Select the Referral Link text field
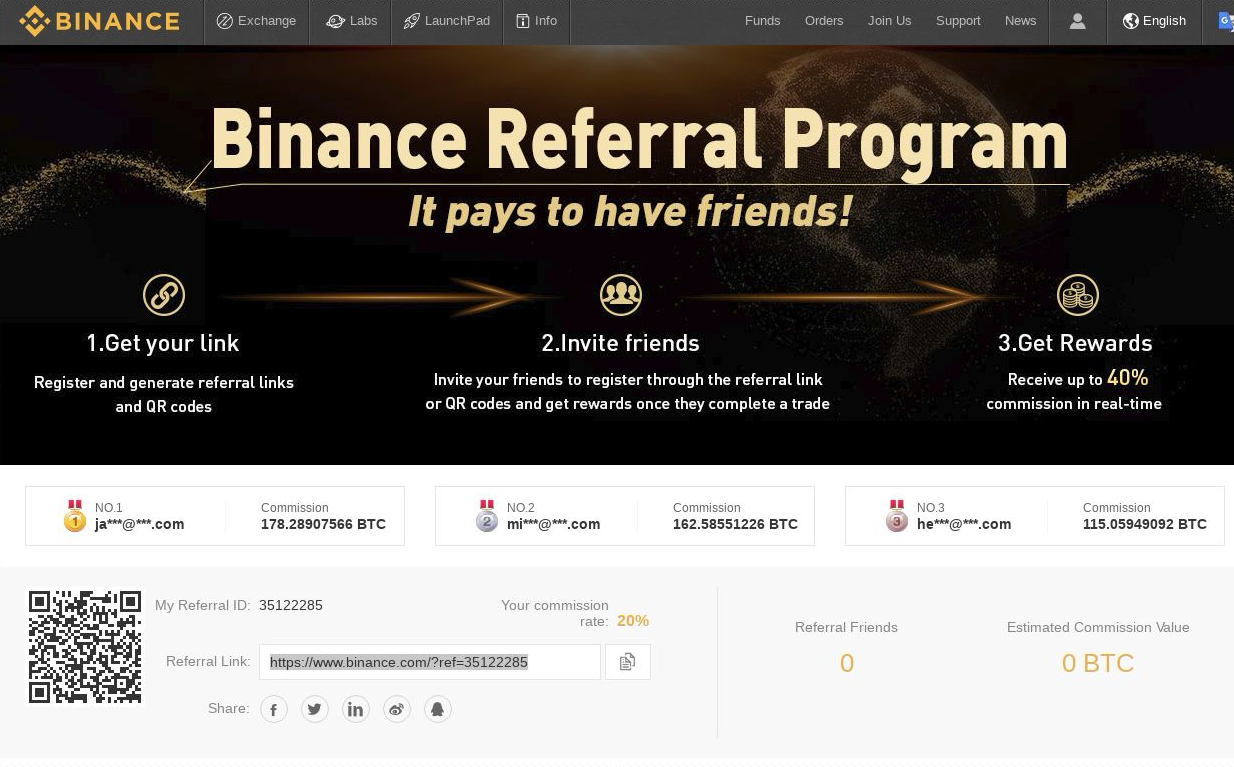 click(430, 662)
